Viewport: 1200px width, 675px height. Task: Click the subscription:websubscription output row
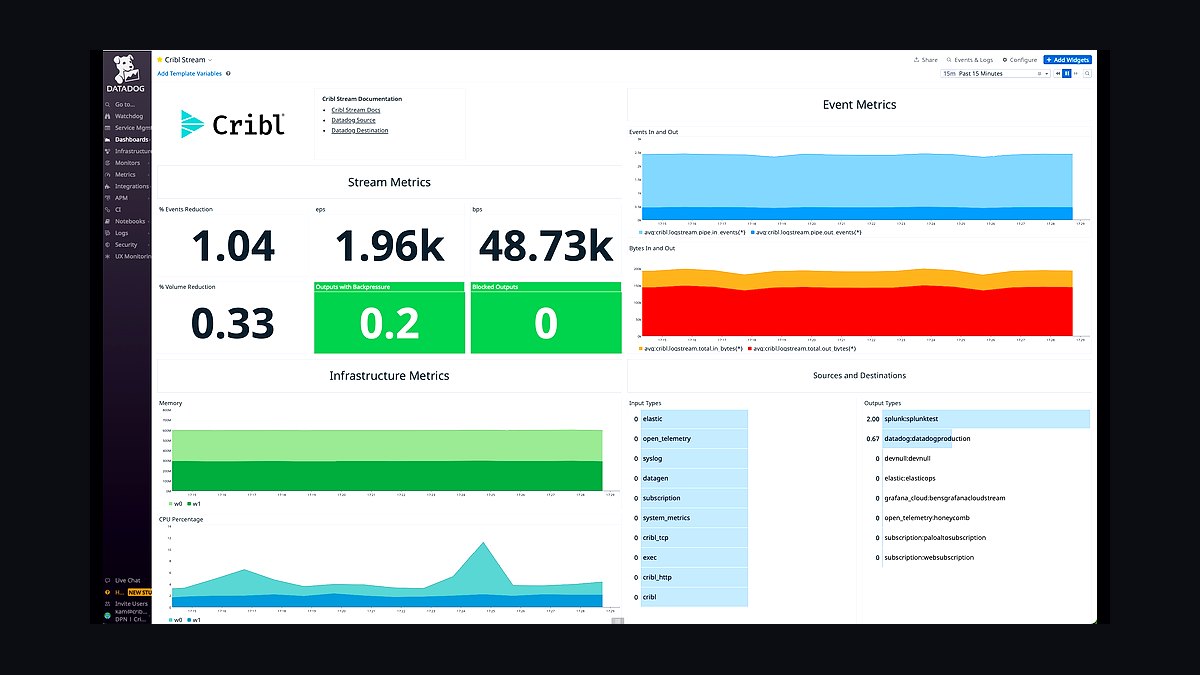(977, 557)
